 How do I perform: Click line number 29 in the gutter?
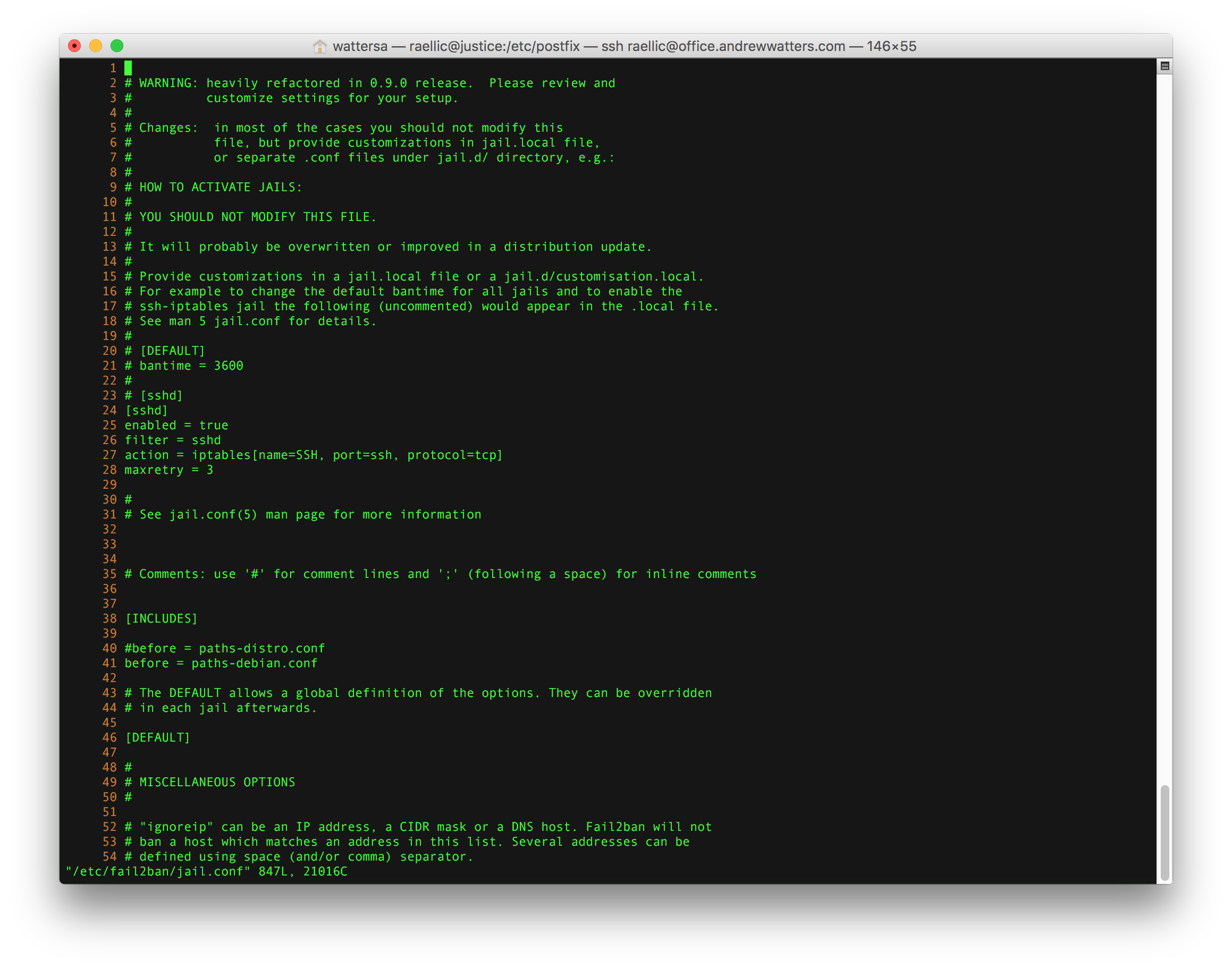(x=109, y=485)
